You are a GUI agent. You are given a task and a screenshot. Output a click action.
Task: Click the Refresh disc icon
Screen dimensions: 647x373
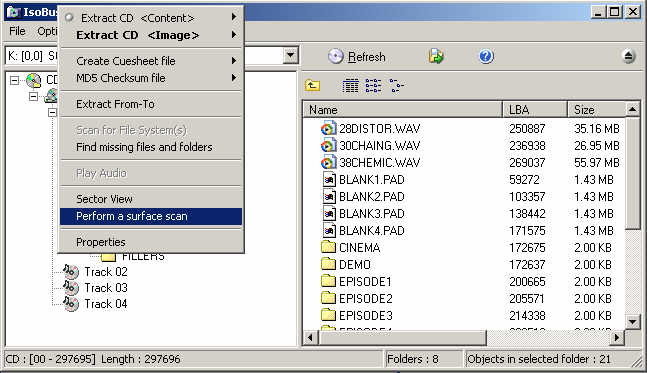(335, 57)
